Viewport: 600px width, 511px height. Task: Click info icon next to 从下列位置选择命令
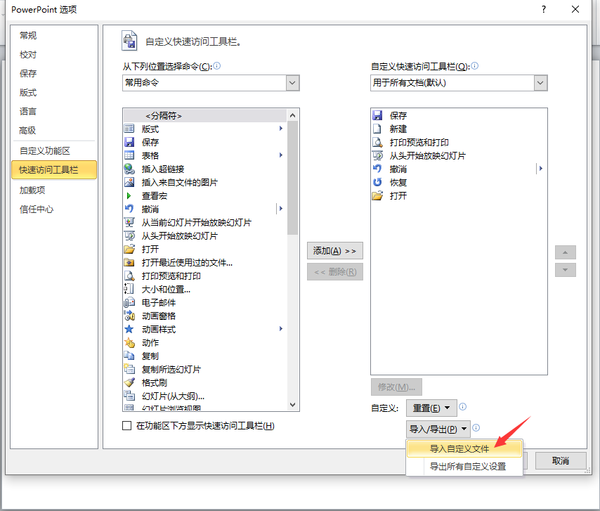[x=217, y=66]
